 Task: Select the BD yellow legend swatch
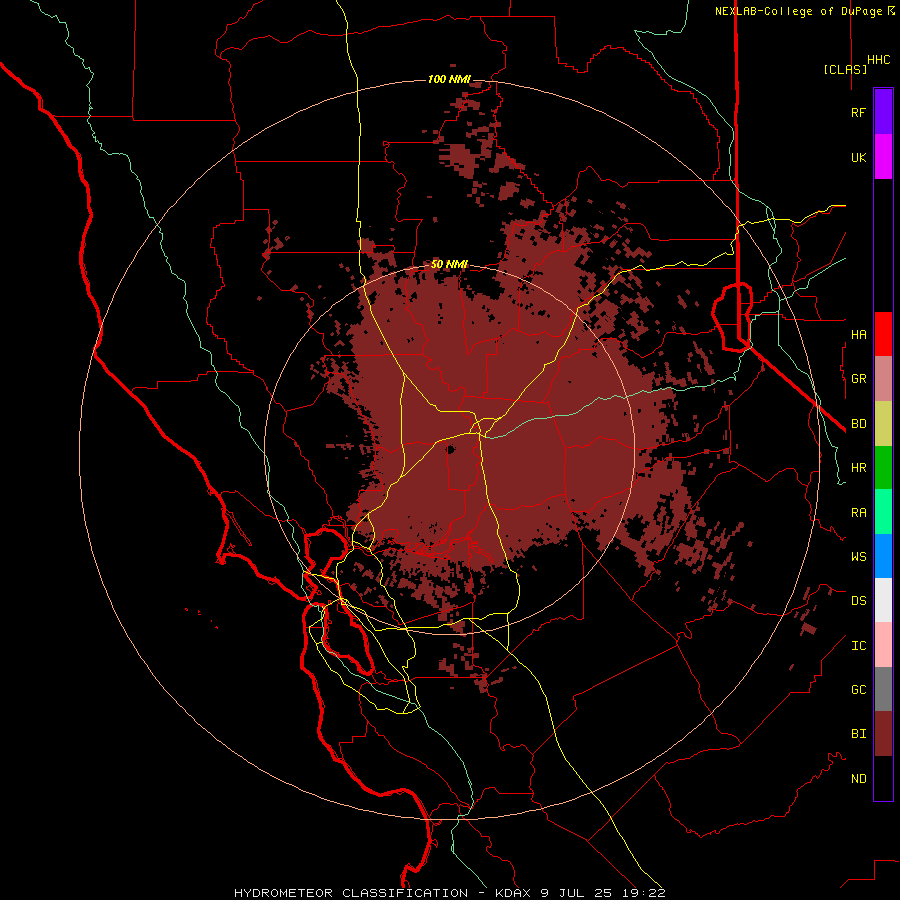883,423
